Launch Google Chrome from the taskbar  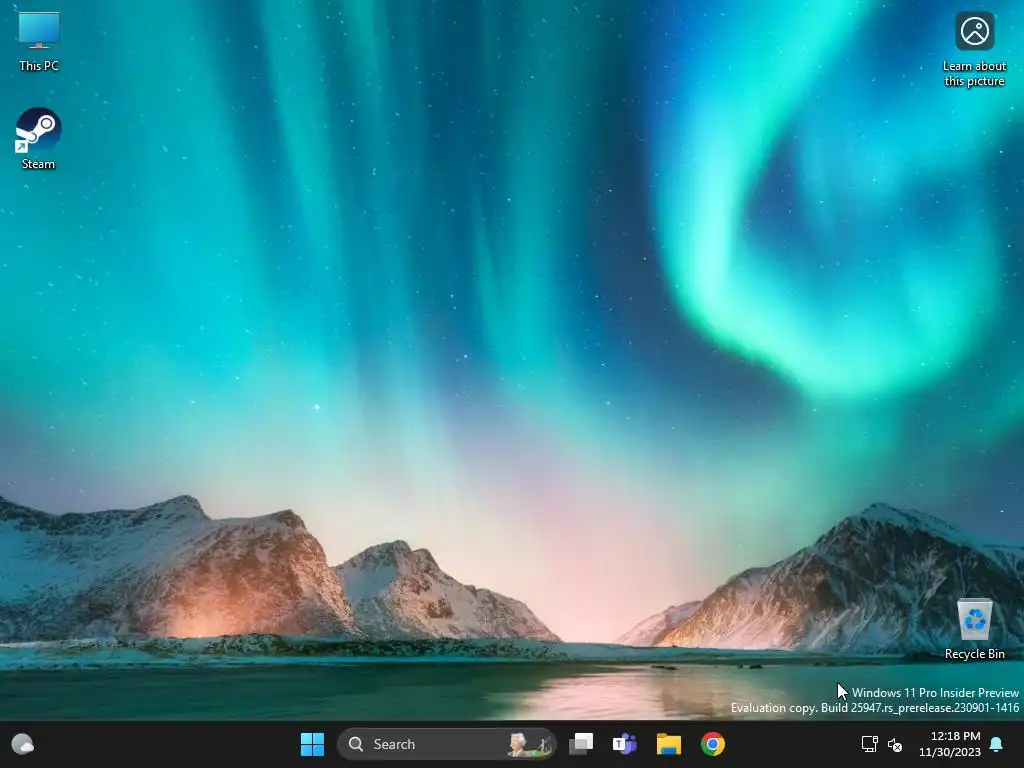[712, 744]
